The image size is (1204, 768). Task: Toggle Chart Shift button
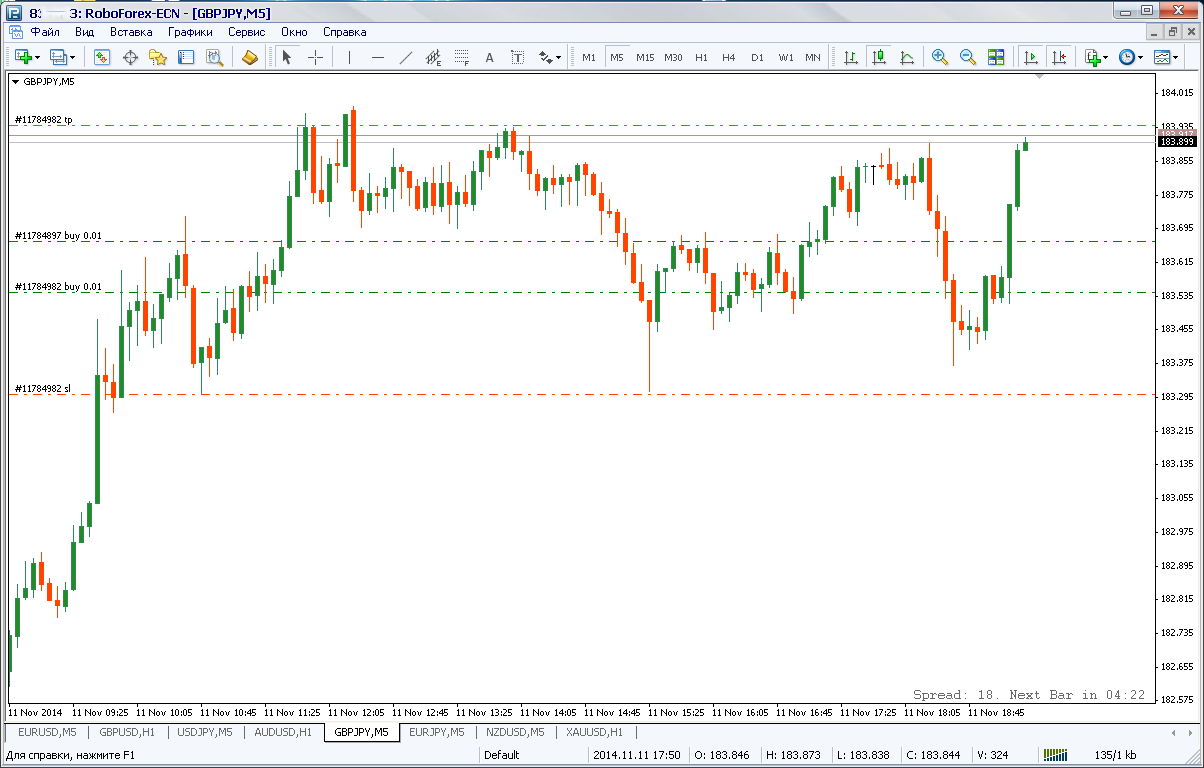point(1059,57)
